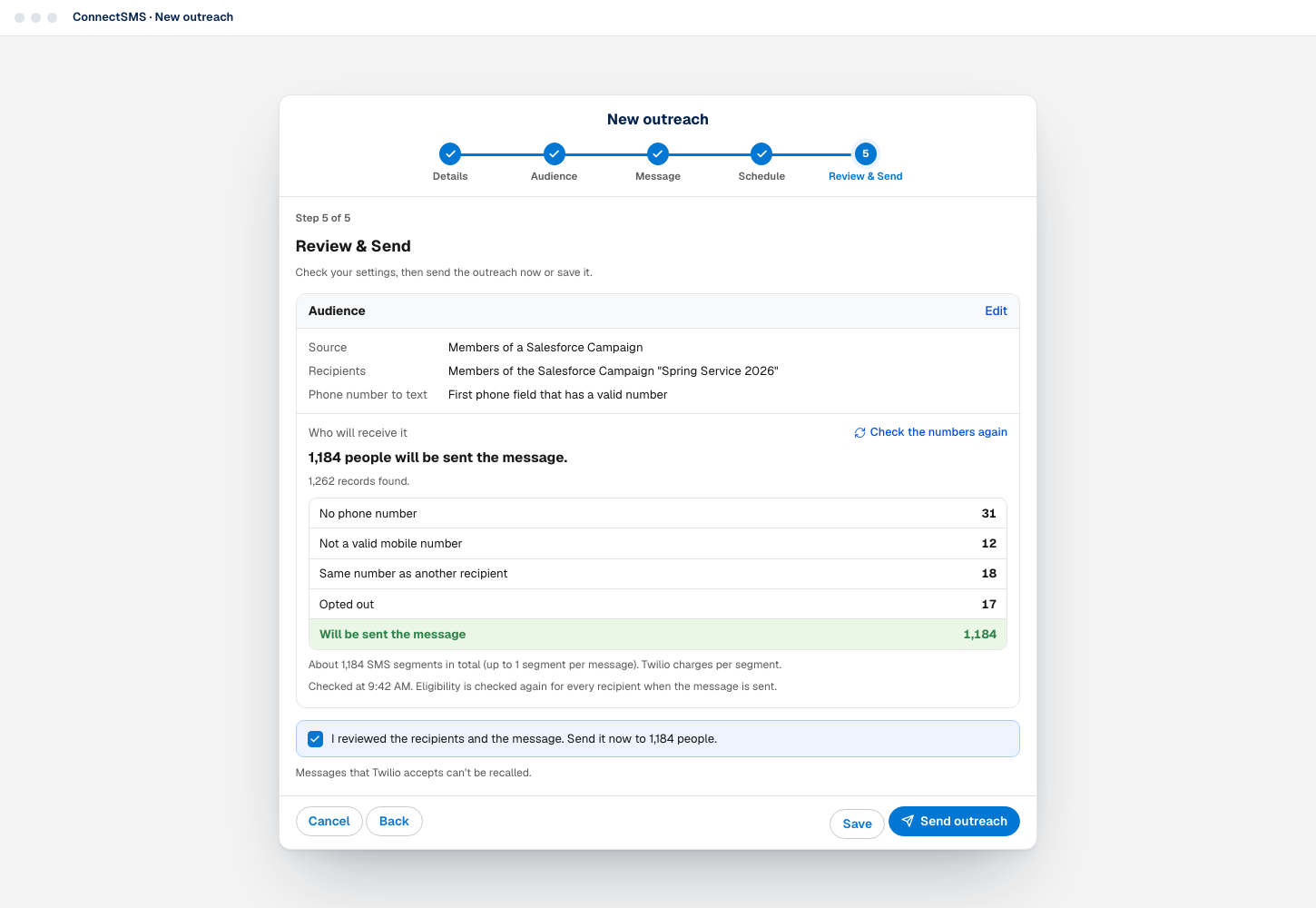Click the Checked at 9:42 AM note
Image resolution: width=1316 pixels, height=908 pixels.
click(543, 686)
